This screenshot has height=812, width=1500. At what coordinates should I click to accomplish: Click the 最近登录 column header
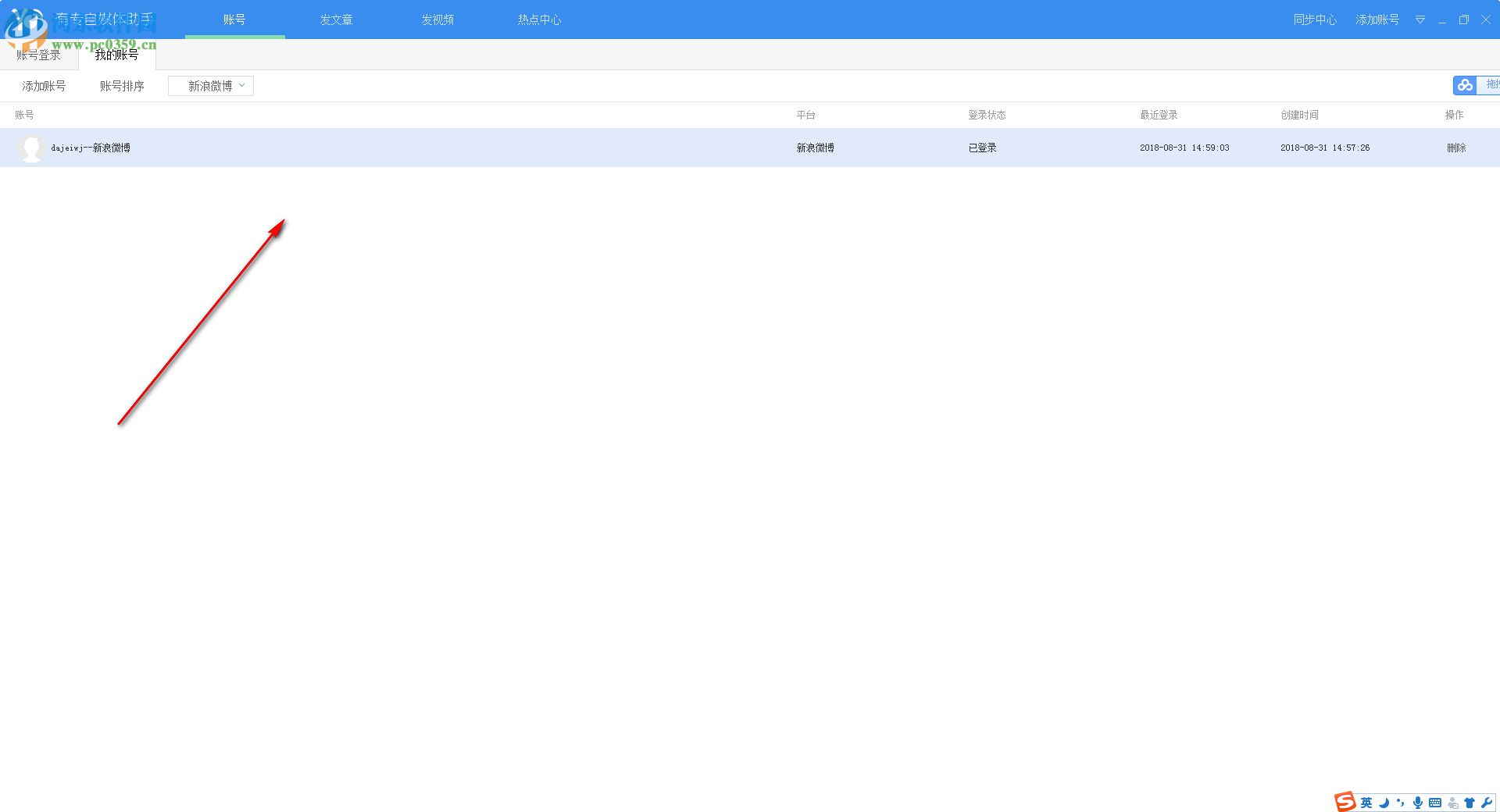(1159, 115)
